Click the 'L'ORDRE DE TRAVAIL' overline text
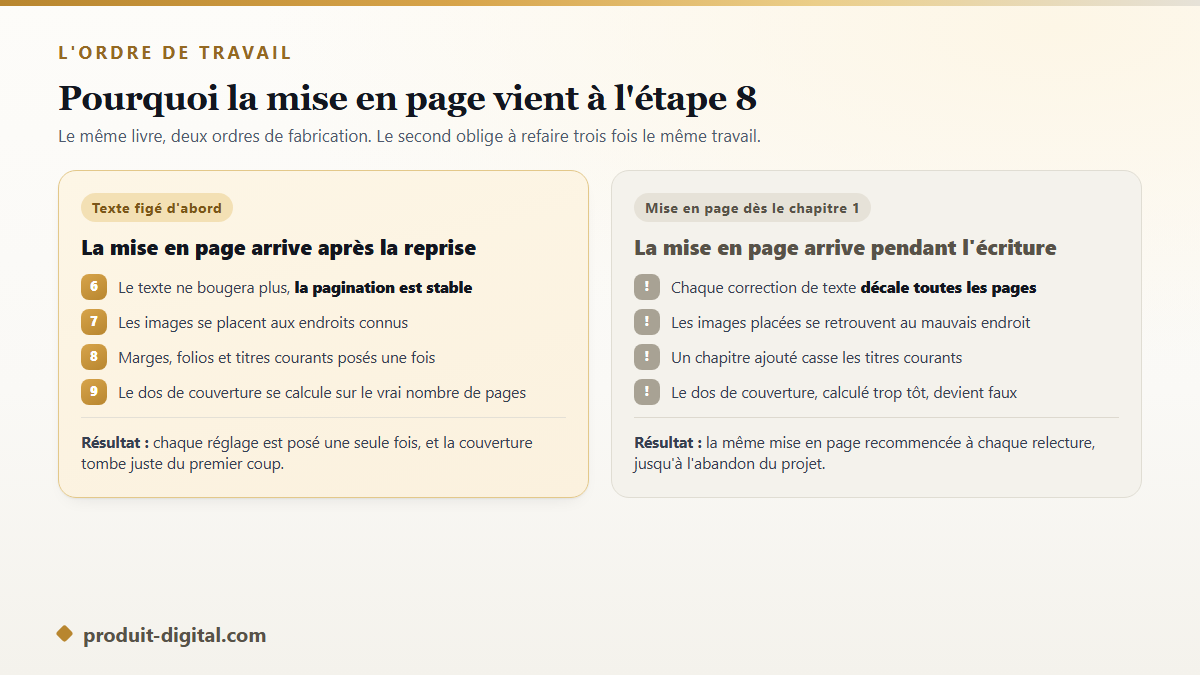The width and height of the screenshot is (1200, 675). coord(175,53)
